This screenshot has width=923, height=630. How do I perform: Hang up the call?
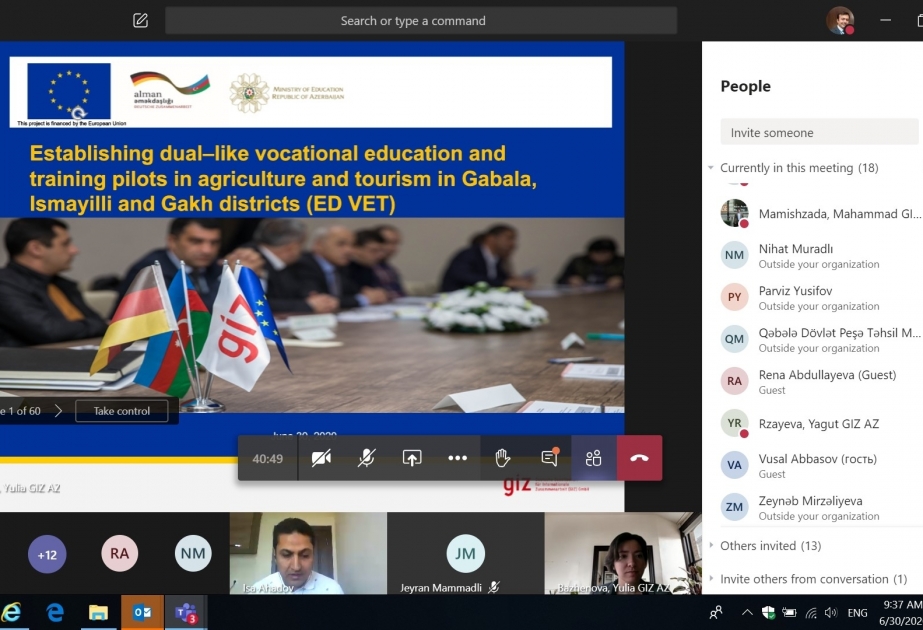tap(639, 458)
